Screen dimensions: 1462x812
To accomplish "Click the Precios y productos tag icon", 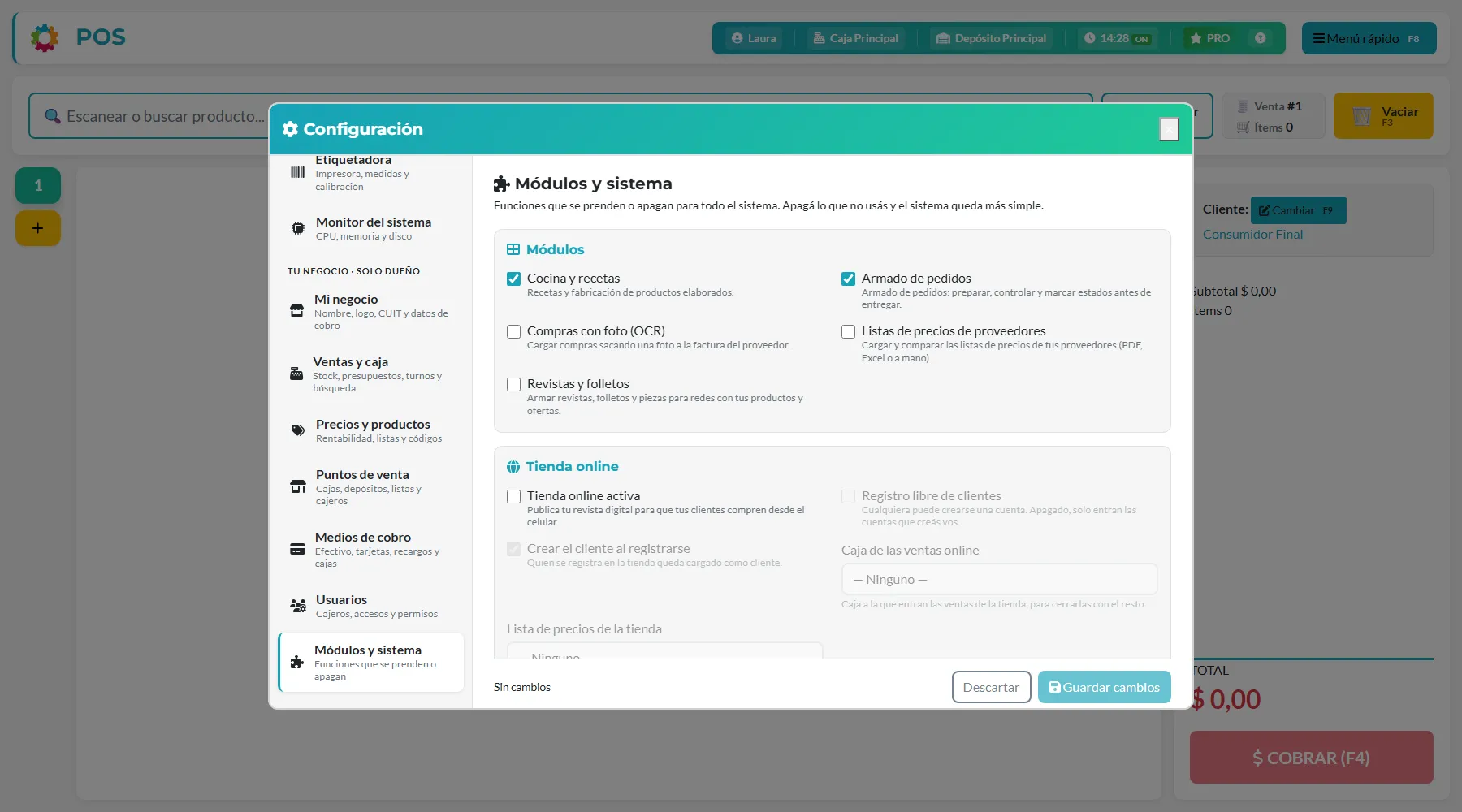I will pyautogui.click(x=298, y=430).
